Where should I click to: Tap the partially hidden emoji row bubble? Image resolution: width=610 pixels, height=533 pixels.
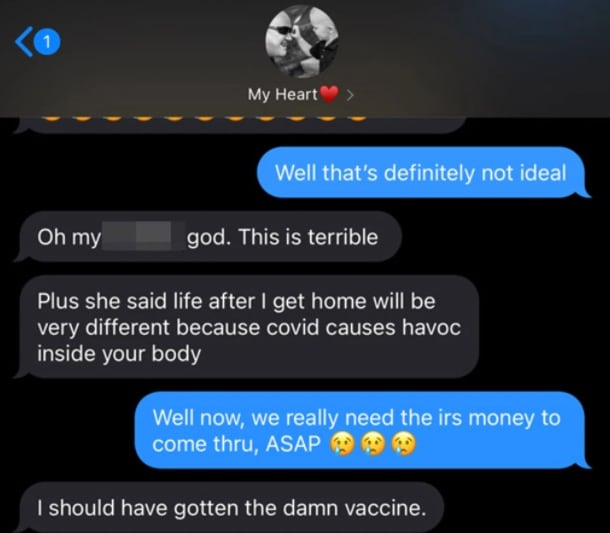240,124
